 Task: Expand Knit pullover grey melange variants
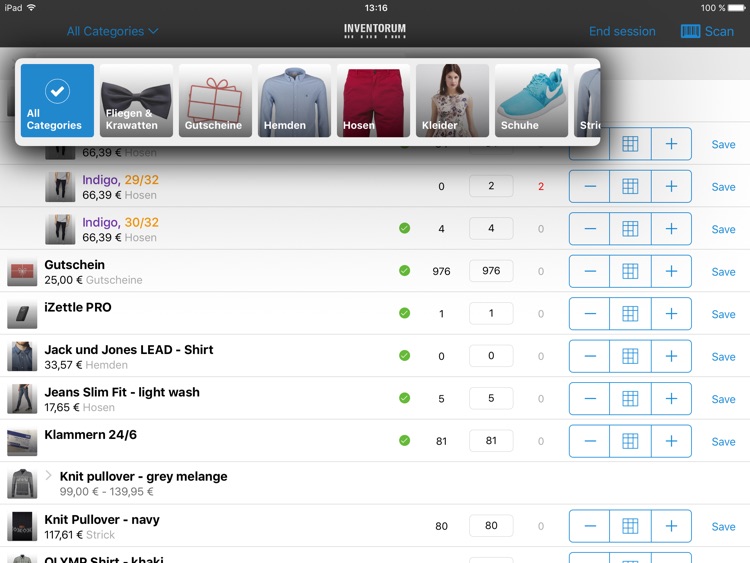click(x=48, y=475)
